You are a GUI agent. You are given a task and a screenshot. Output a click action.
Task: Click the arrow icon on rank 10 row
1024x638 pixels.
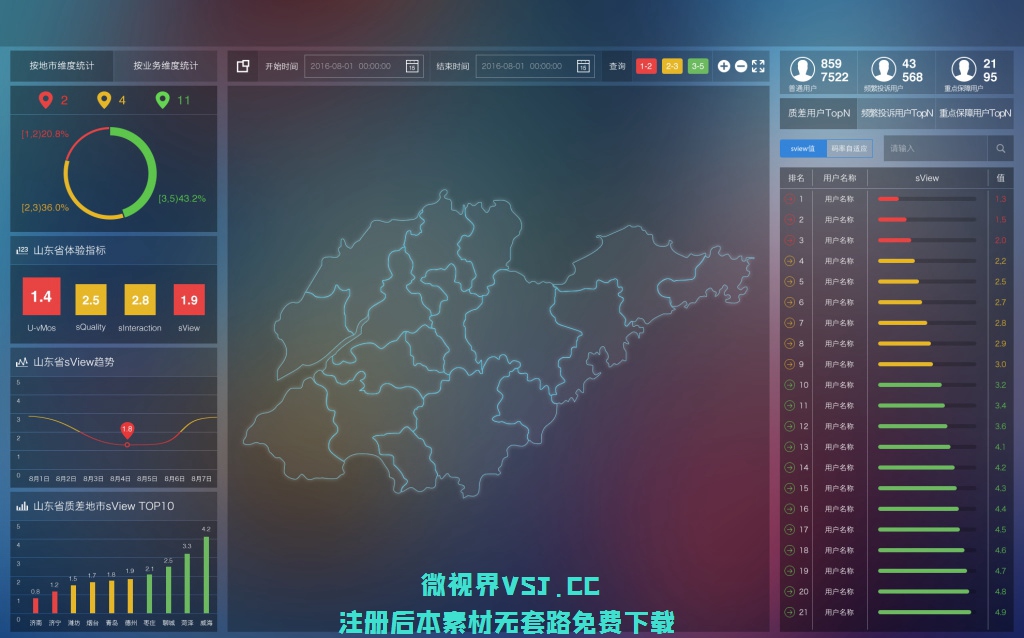coord(790,385)
